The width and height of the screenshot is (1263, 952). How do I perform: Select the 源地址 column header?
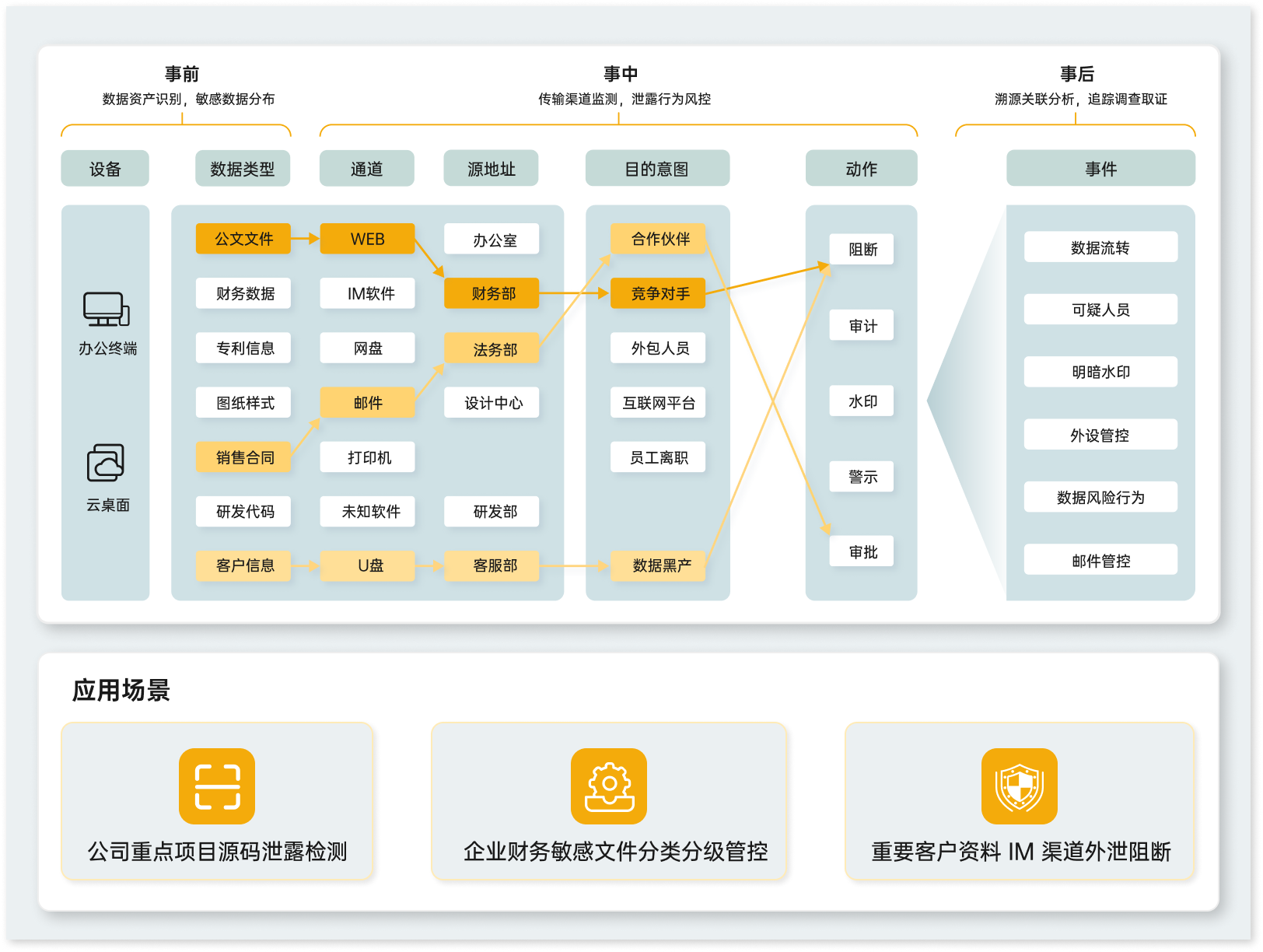(x=492, y=169)
